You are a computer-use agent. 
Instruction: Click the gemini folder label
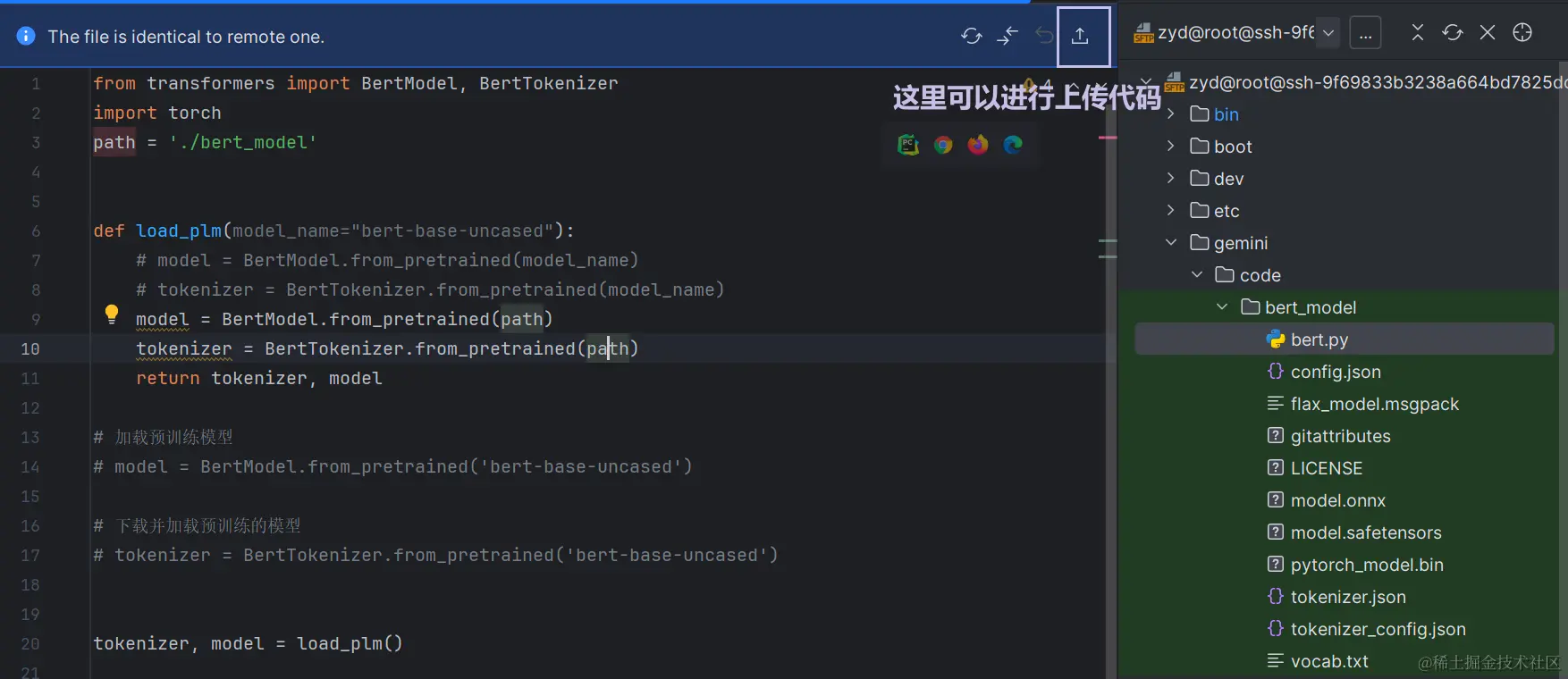point(1241,243)
